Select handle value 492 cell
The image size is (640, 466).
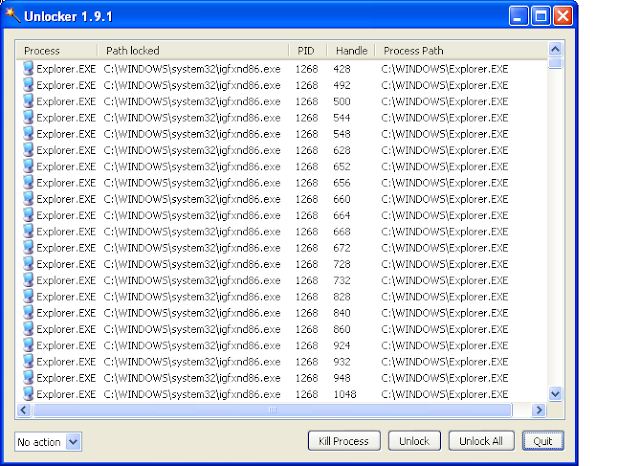pyautogui.click(x=342, y=85)
